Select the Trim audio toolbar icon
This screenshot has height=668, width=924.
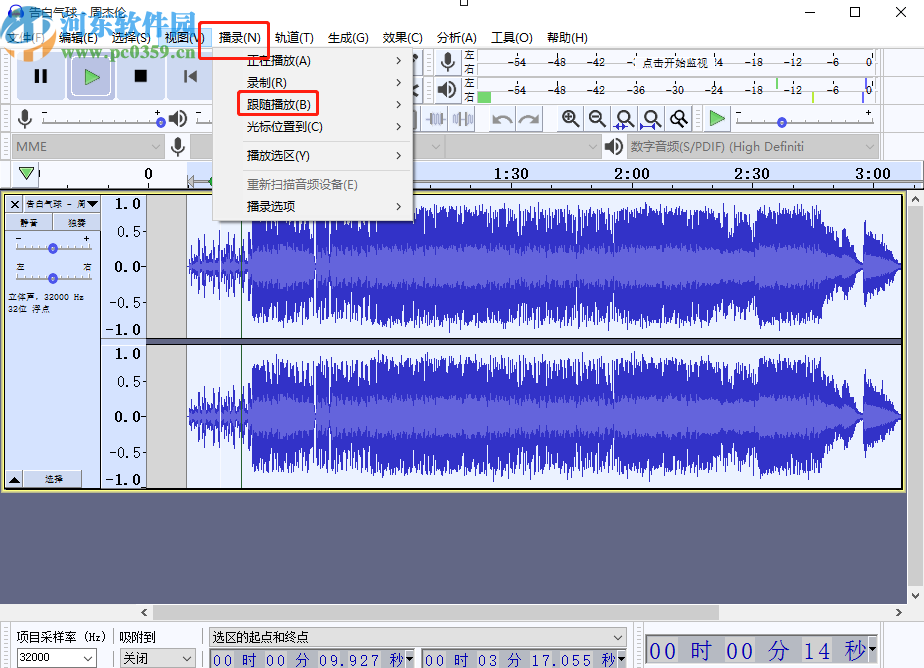pos(437,119)
